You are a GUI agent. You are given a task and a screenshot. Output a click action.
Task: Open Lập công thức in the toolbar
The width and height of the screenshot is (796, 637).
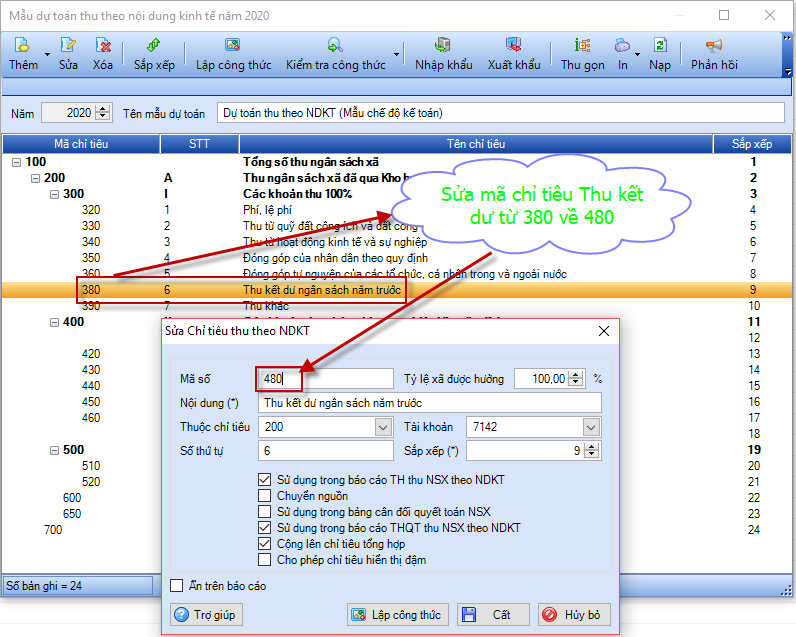click(x=233, y=54)
